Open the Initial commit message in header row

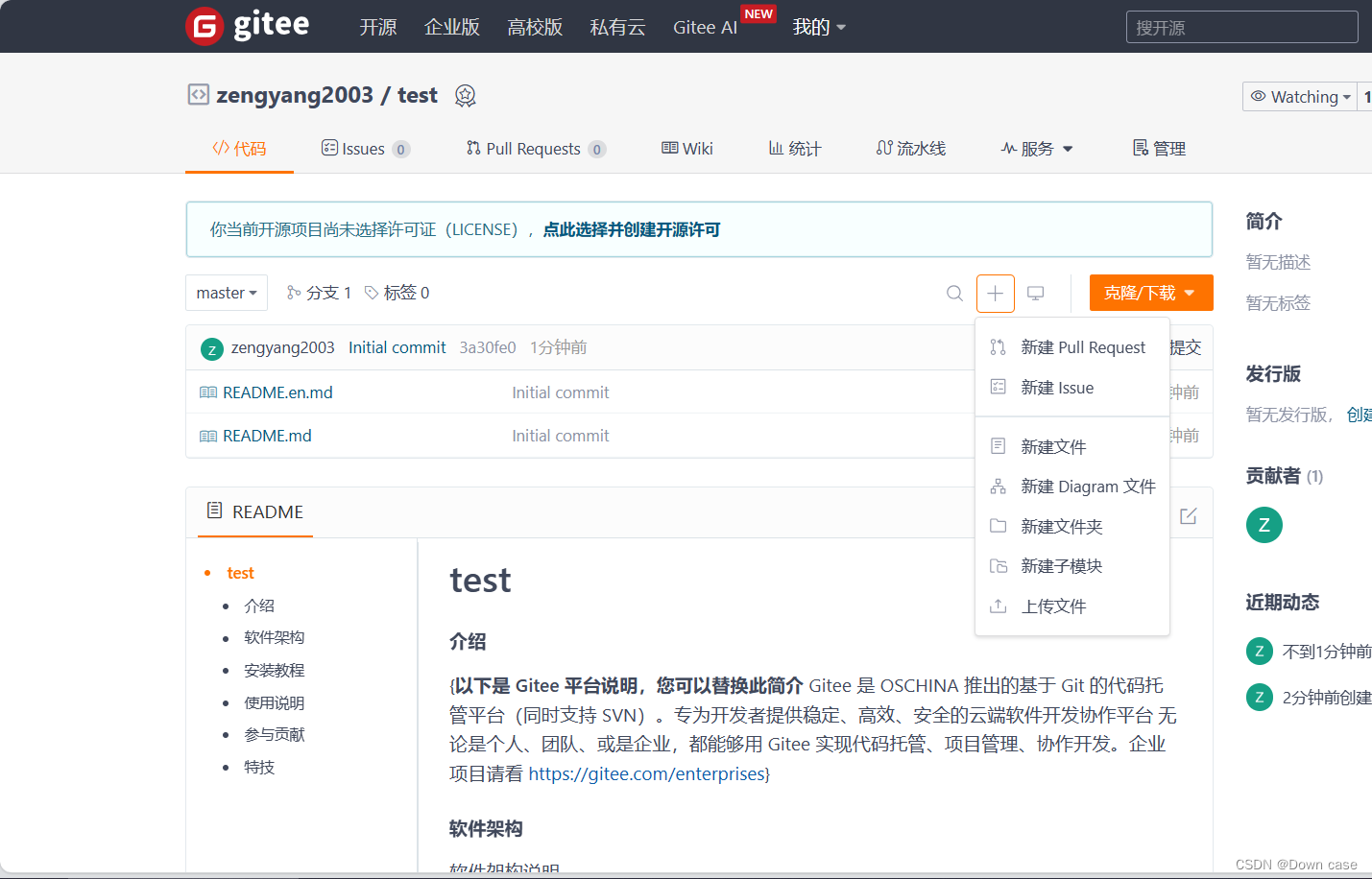point(397,347)
